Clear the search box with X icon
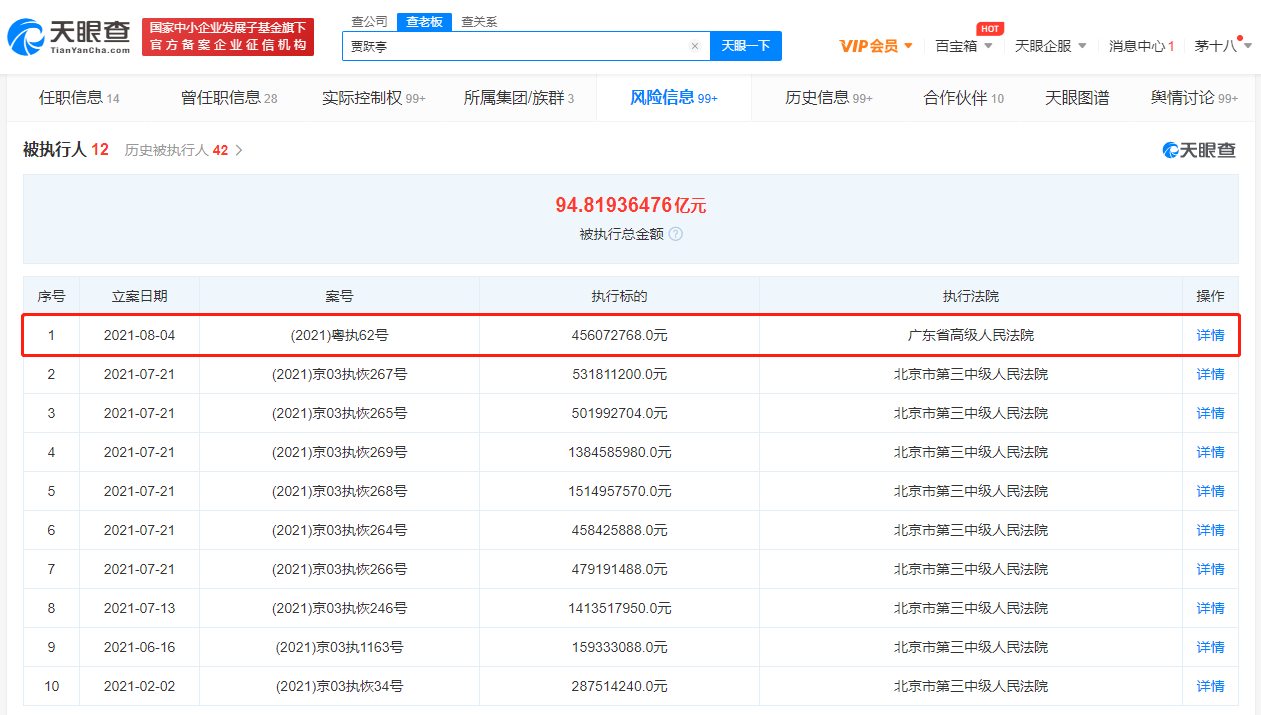Screen dimensions: 1261x715 [695, 46]
